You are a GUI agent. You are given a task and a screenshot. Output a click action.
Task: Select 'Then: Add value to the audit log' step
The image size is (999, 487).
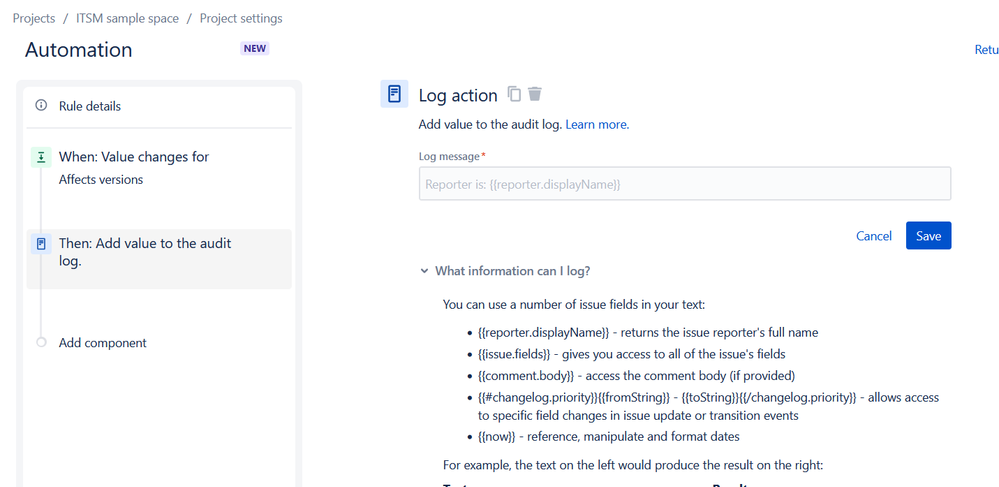click(x=159, y=259)
